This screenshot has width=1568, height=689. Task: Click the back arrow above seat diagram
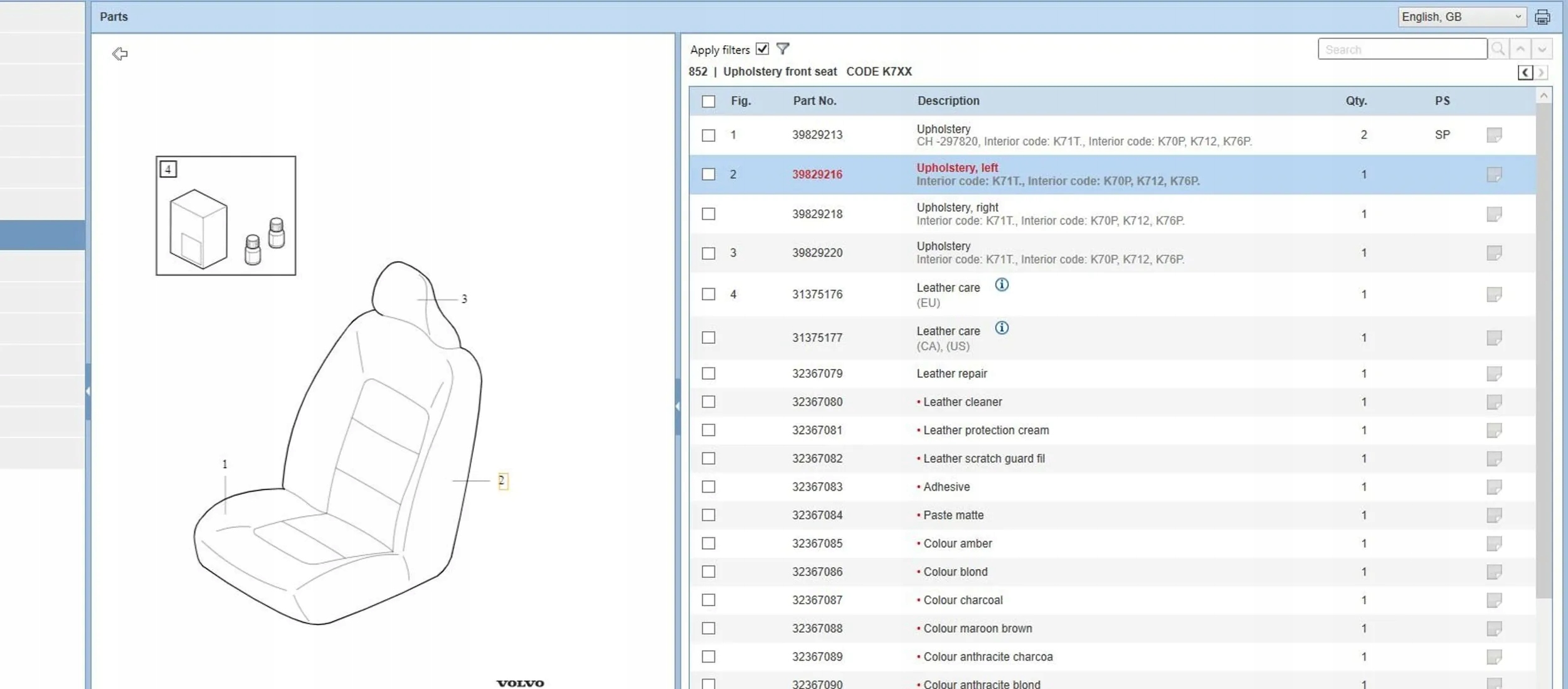[120, 53]
